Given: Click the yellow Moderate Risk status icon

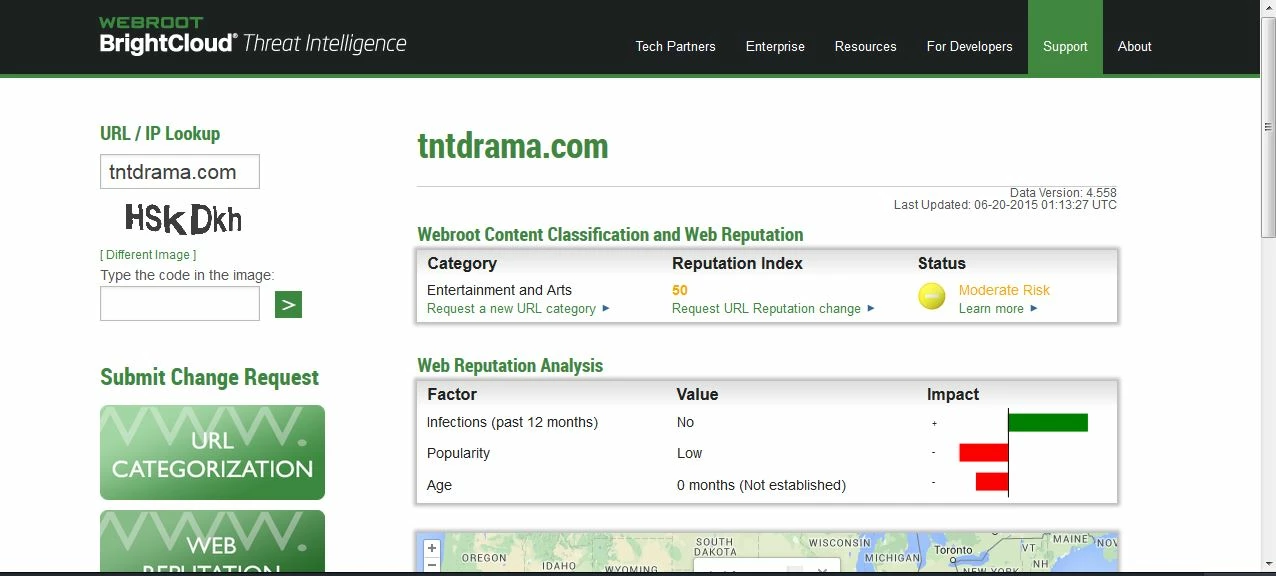Looking at the screenshot, I should coord(932,297).
